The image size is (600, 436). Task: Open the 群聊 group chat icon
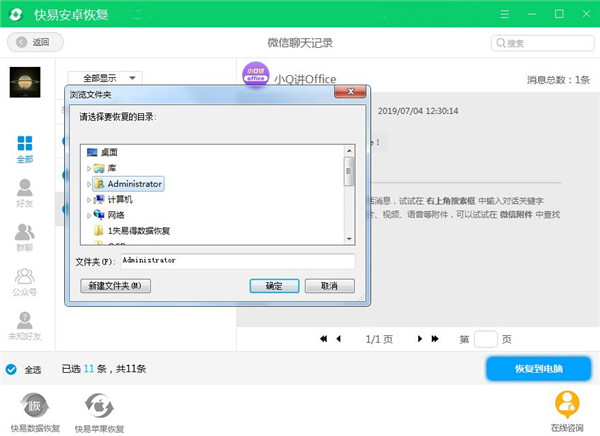(x=25, y=232)
